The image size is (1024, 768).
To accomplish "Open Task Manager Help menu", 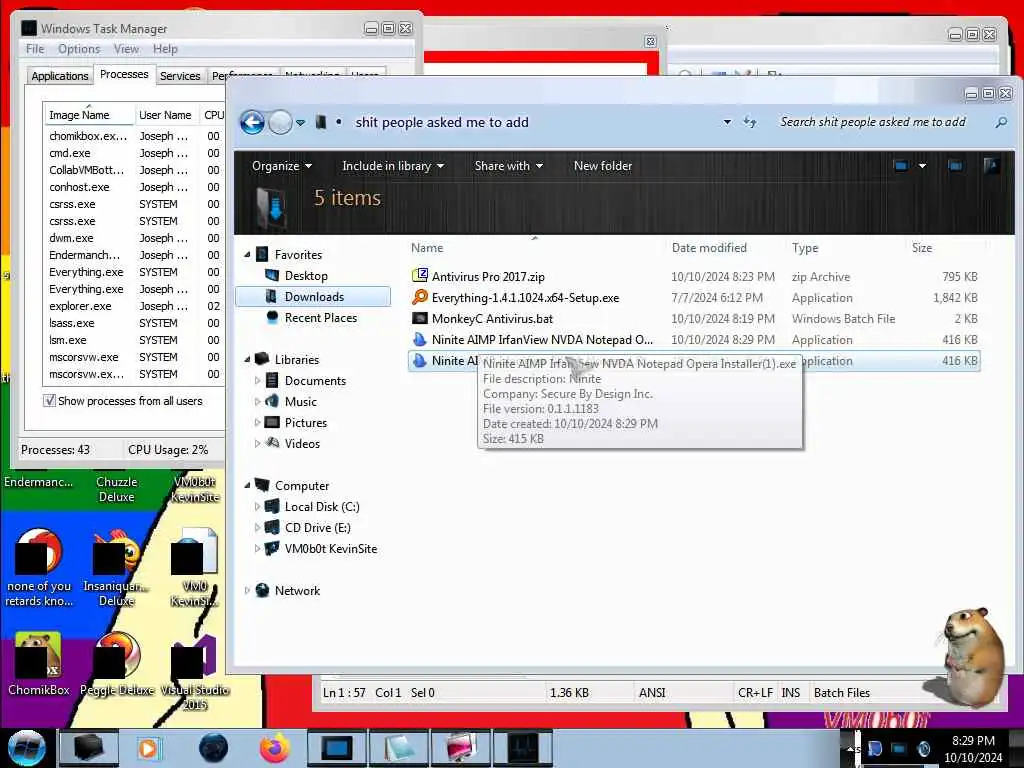I will [x=165, y=49].
